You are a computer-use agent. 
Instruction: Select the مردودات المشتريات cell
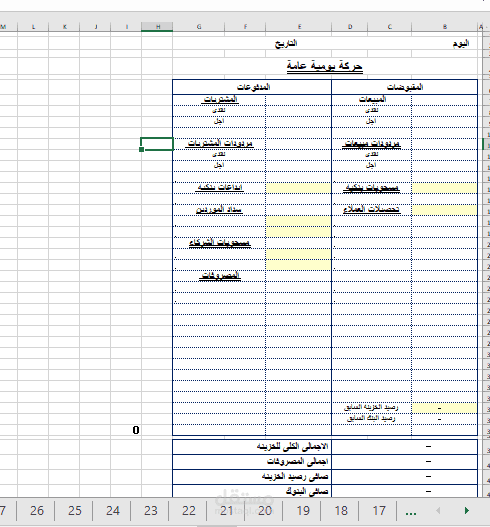click(x=220, y=144)
